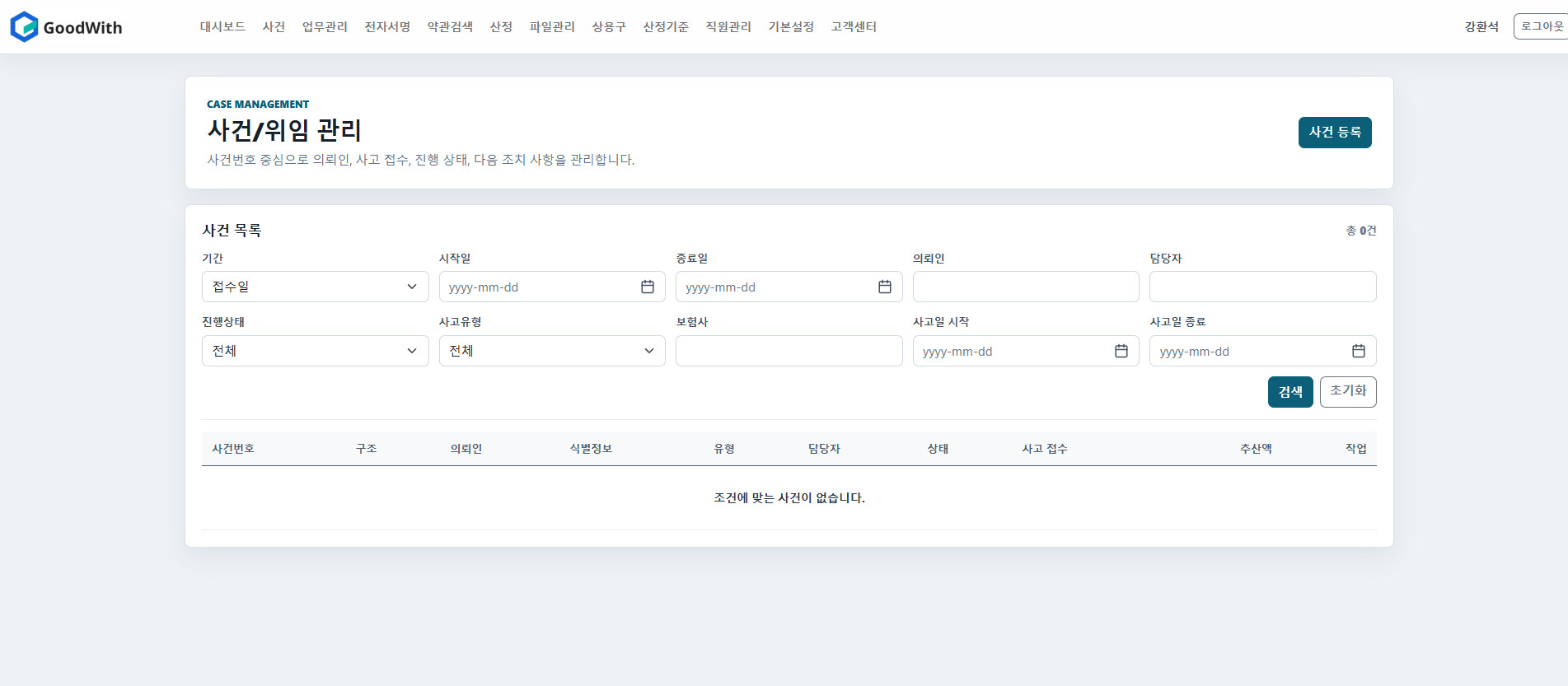Focus the 보험사 text input
Screen dimensions: 1568x686
pyautogui.click(x=789, y=351)
